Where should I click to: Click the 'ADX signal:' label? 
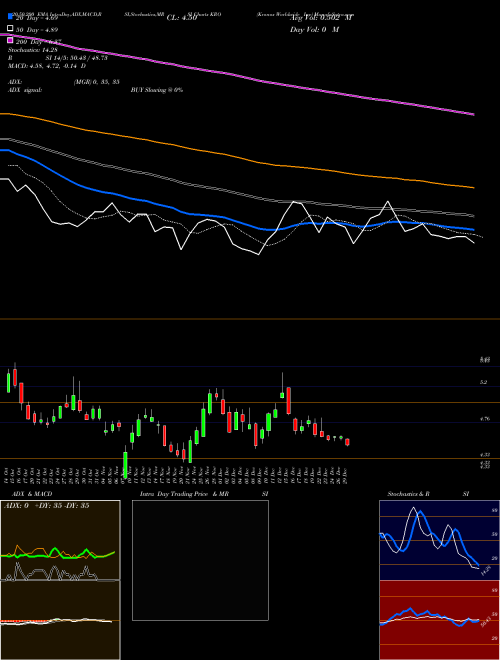pos(25,90)
